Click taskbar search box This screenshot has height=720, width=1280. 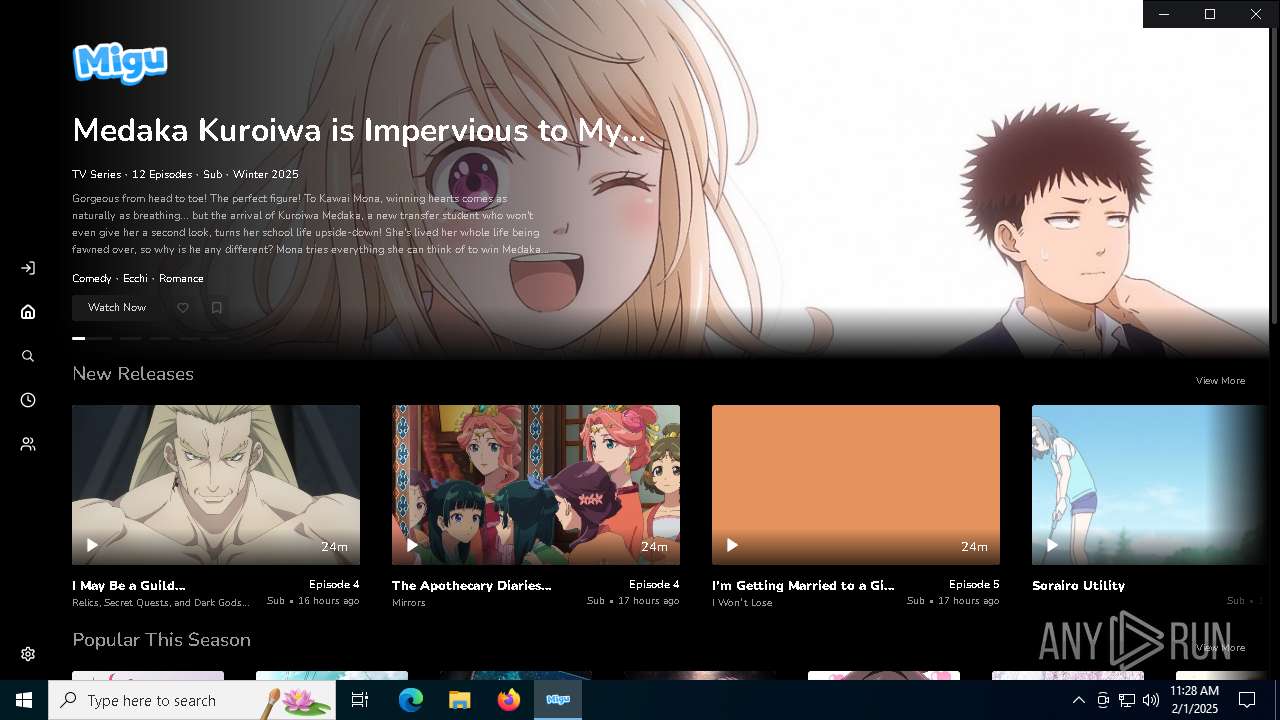[x=192, y=700]
